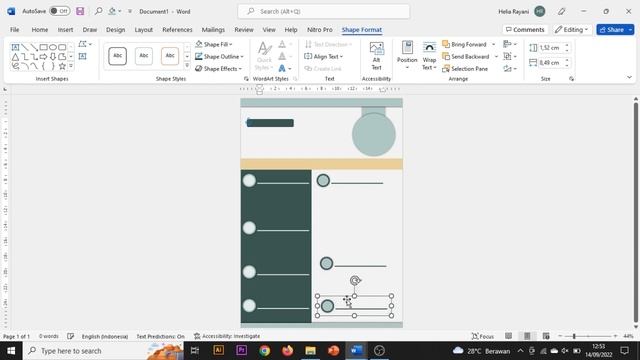Click Bring Forward

(x=464, y=44)
